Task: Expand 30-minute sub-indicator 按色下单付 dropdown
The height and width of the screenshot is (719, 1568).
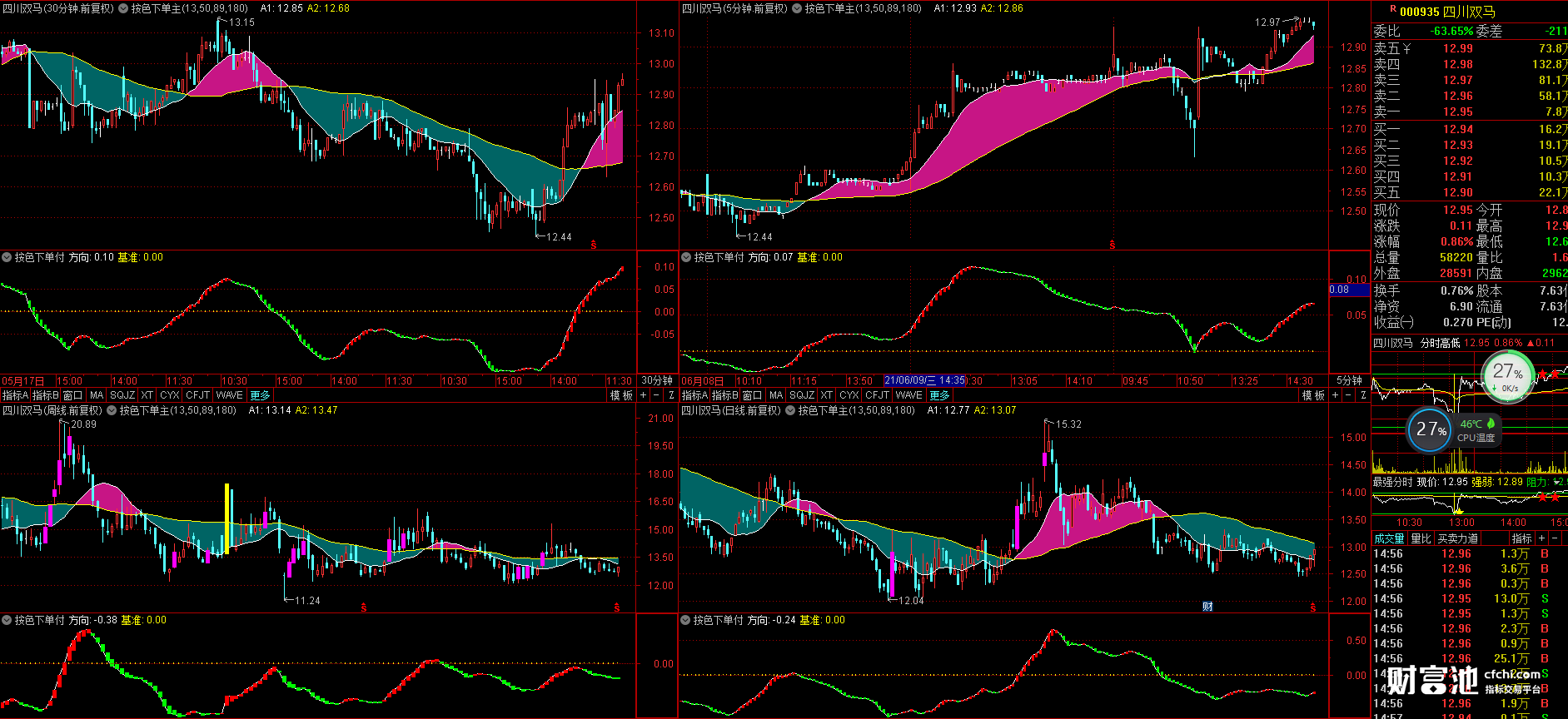Action: click(7, 257)
